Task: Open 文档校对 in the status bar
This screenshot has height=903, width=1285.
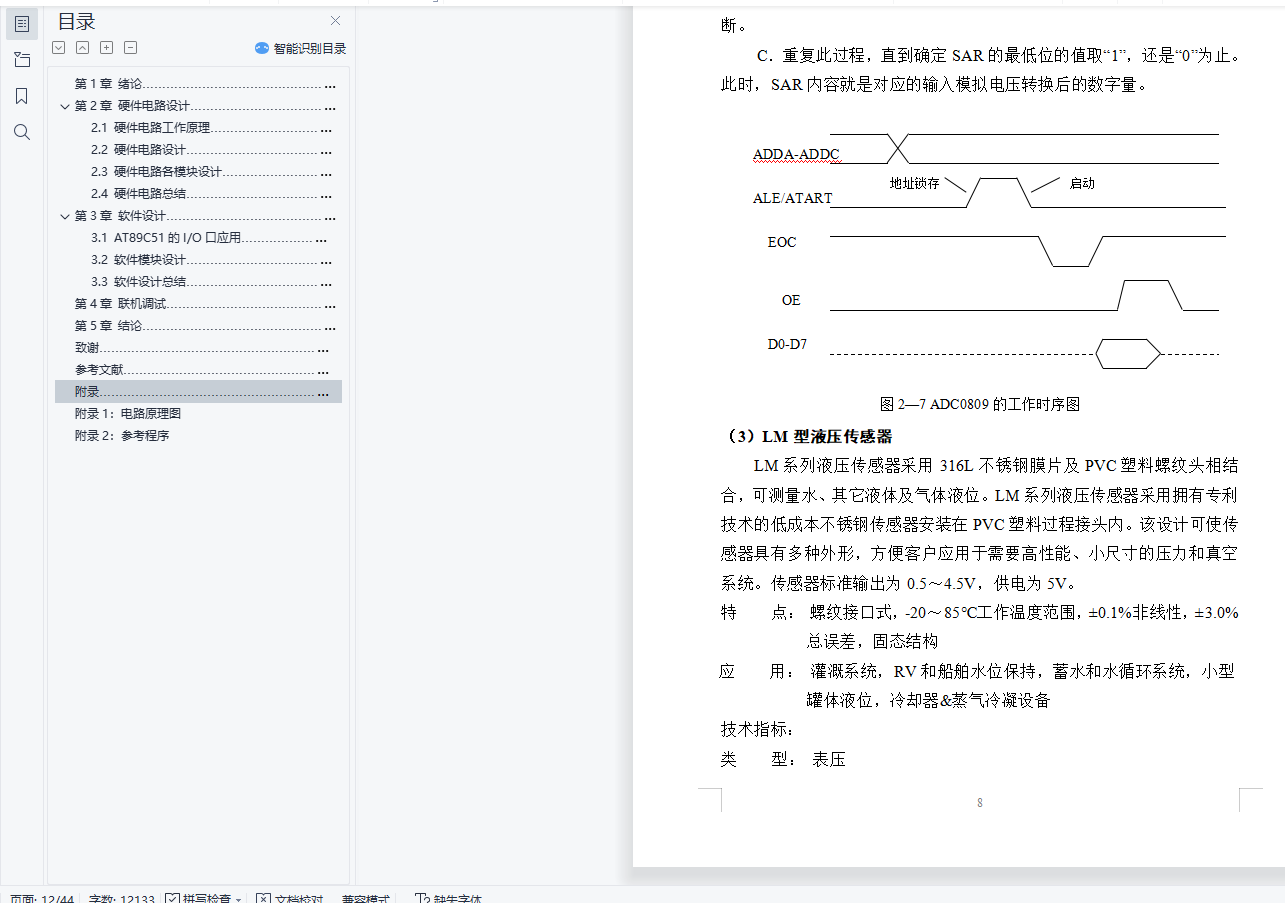Action: 289,899
